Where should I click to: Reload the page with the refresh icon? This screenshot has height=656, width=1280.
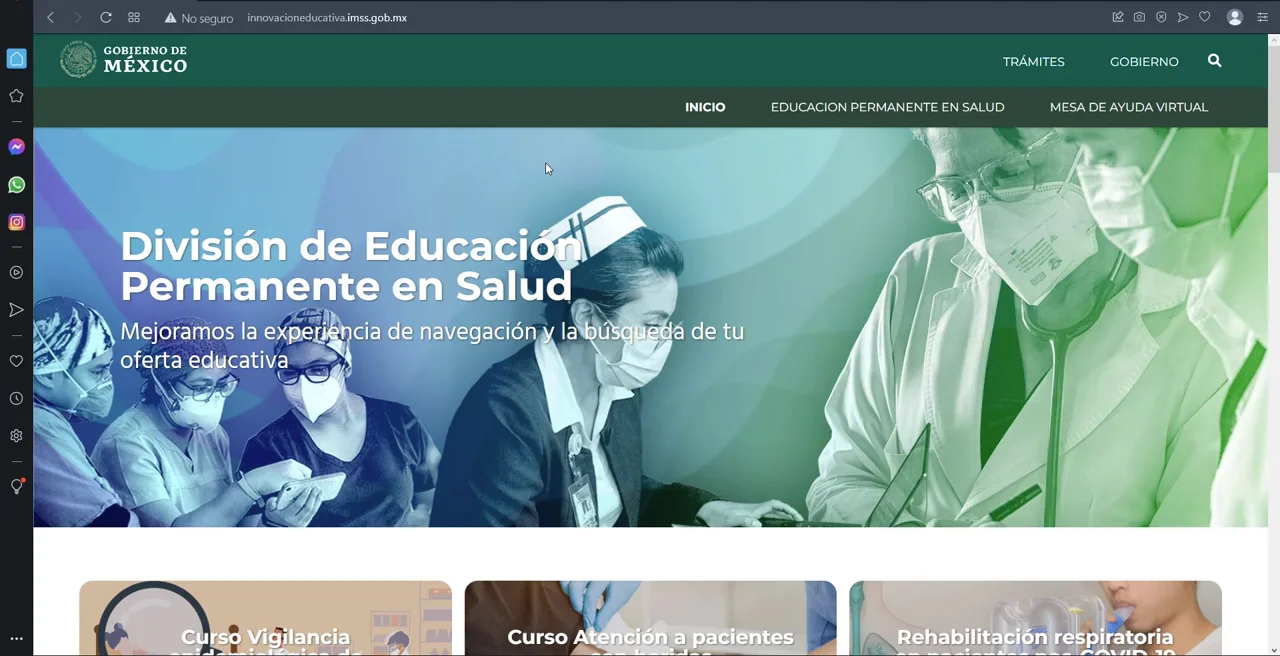tap(106, 17)
